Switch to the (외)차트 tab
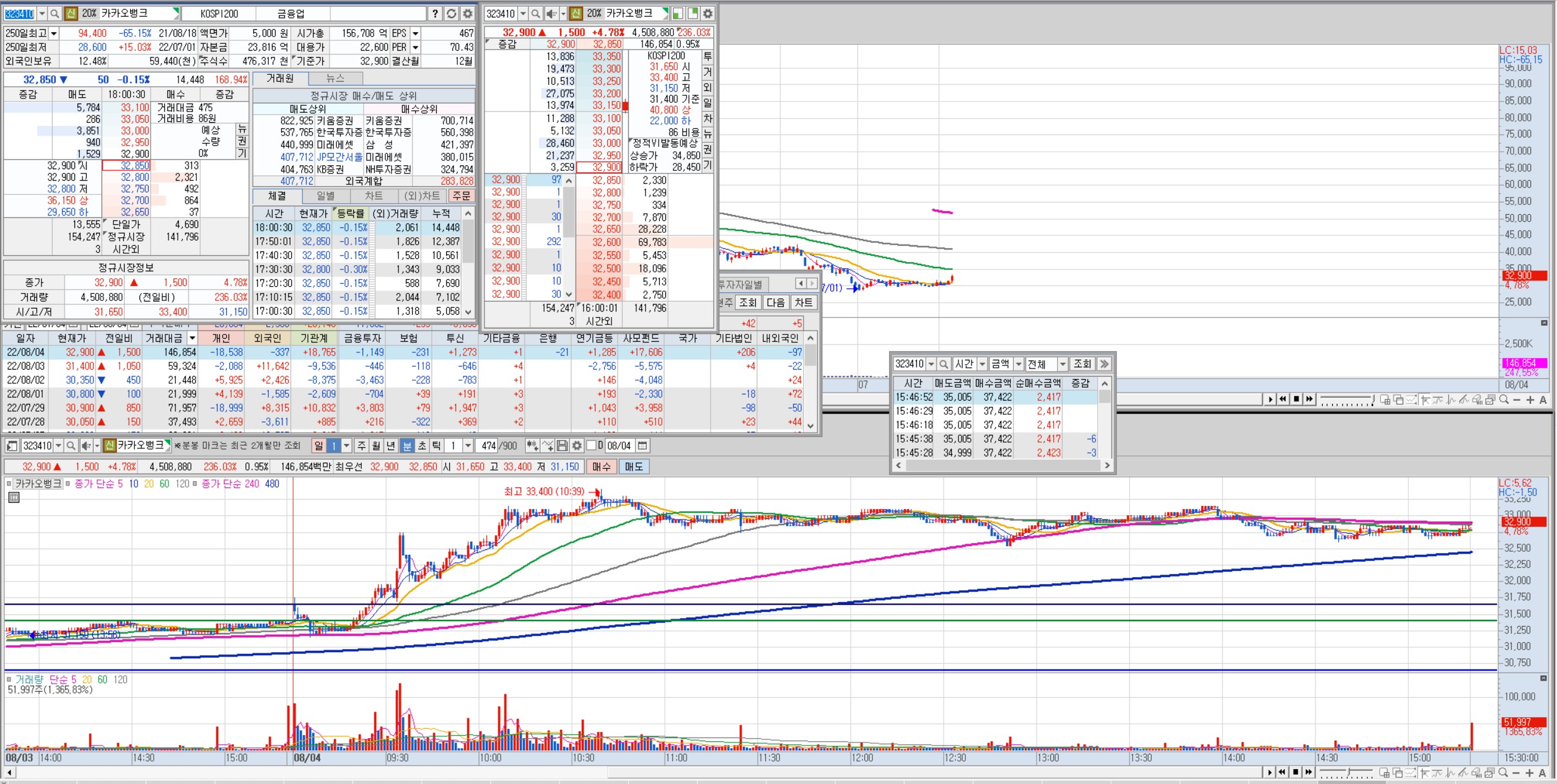 tap(422, 196)
